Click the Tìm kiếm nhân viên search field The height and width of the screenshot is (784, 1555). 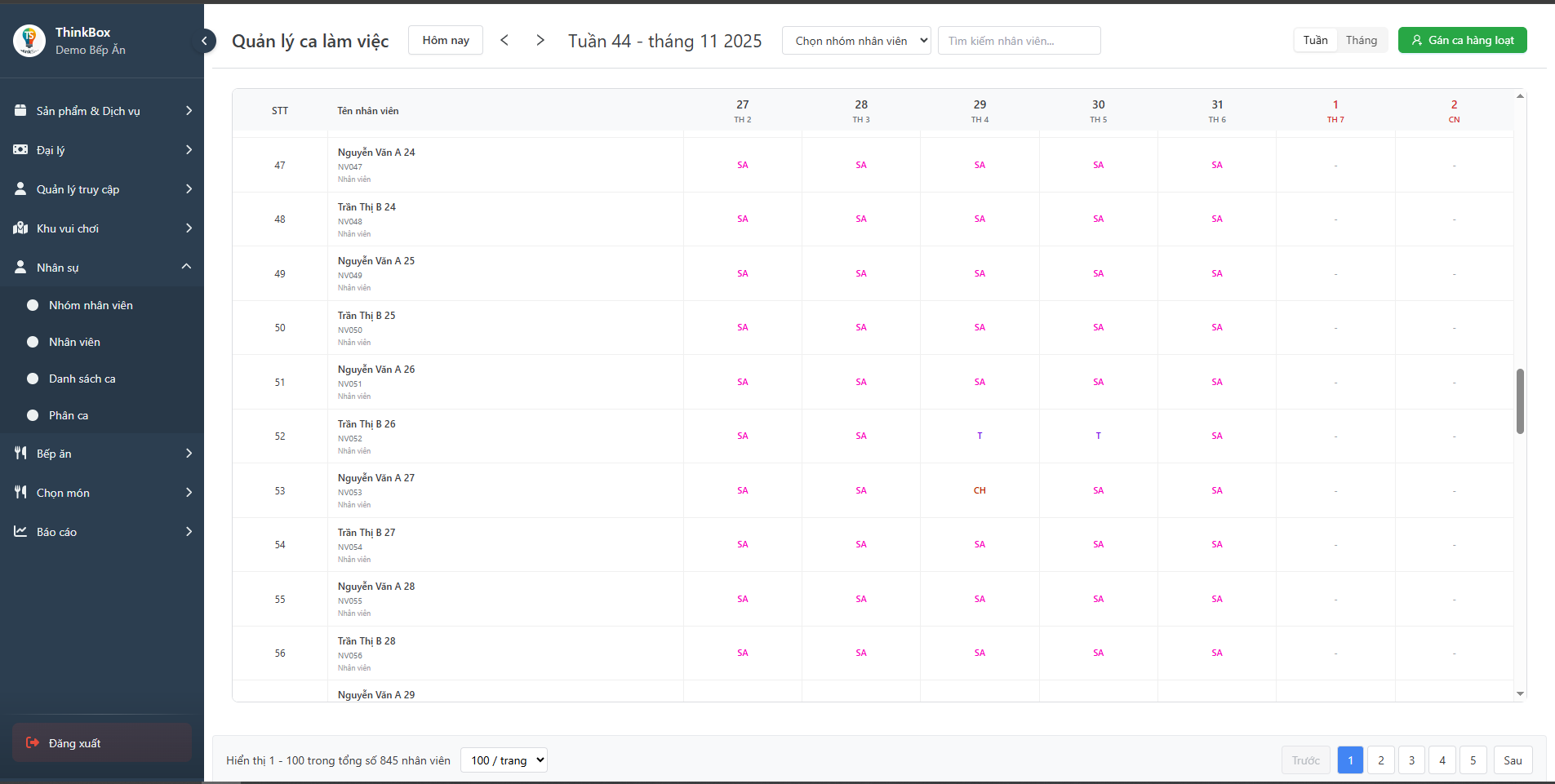[x=1019, y=41]
